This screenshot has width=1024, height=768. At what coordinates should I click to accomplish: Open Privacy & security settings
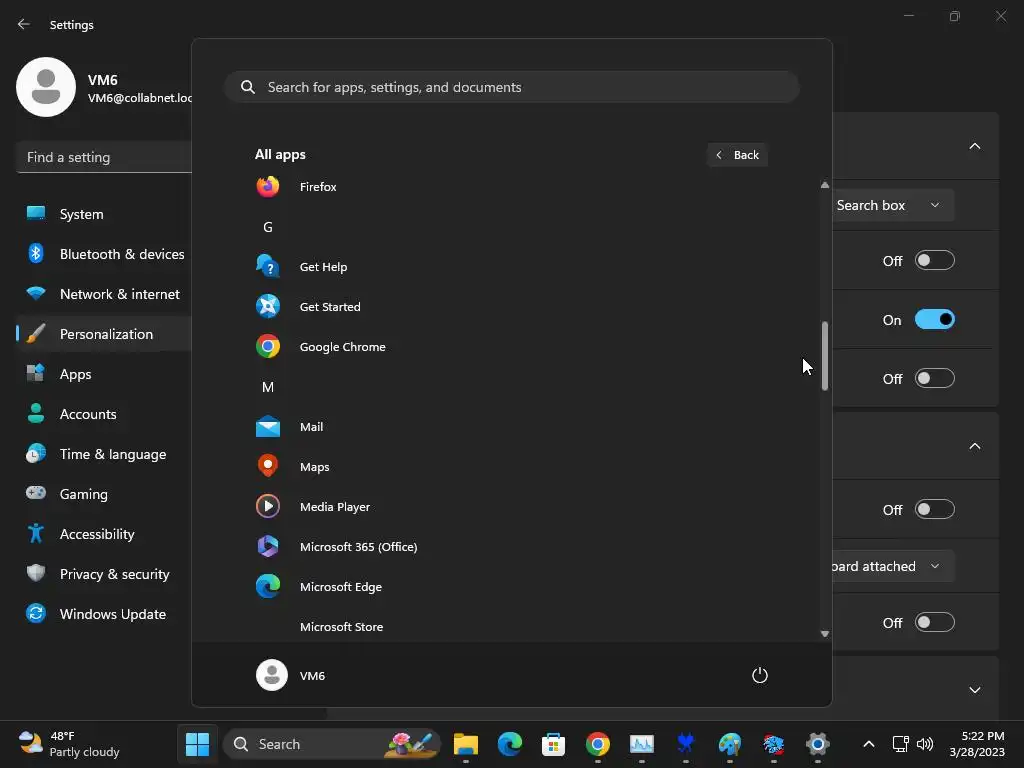104,574
